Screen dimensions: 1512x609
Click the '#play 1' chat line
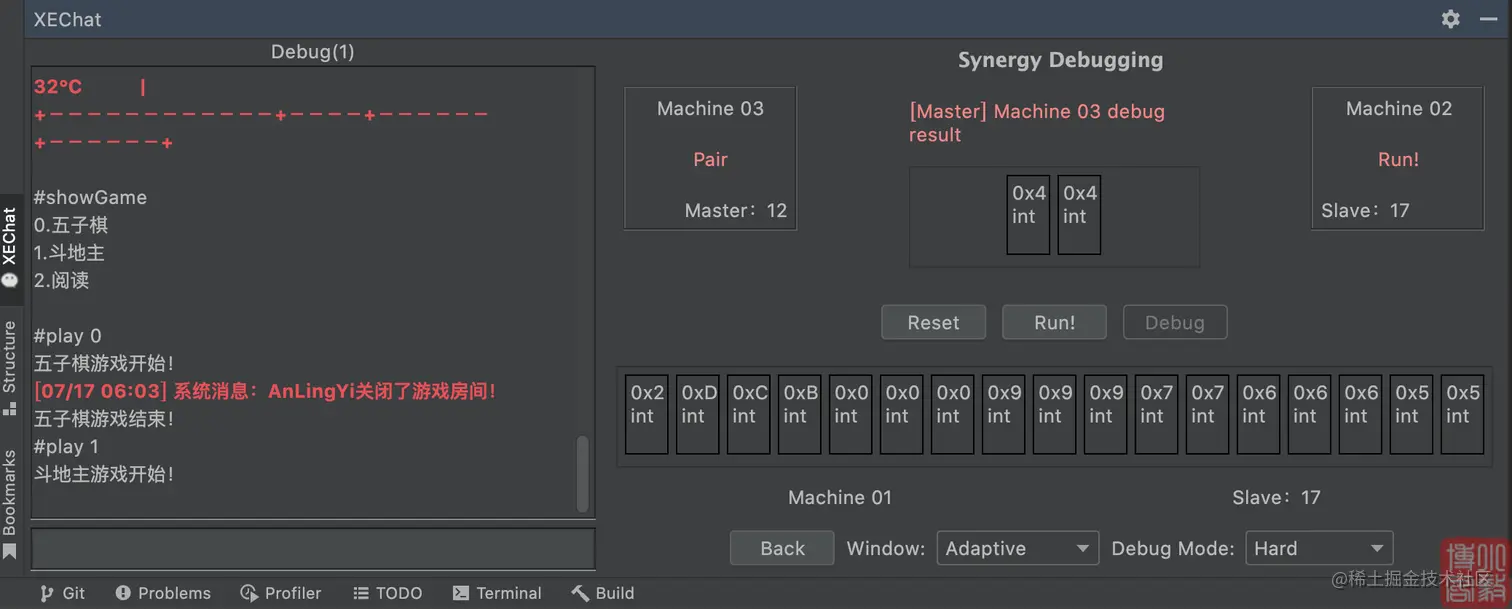[66, 446]
